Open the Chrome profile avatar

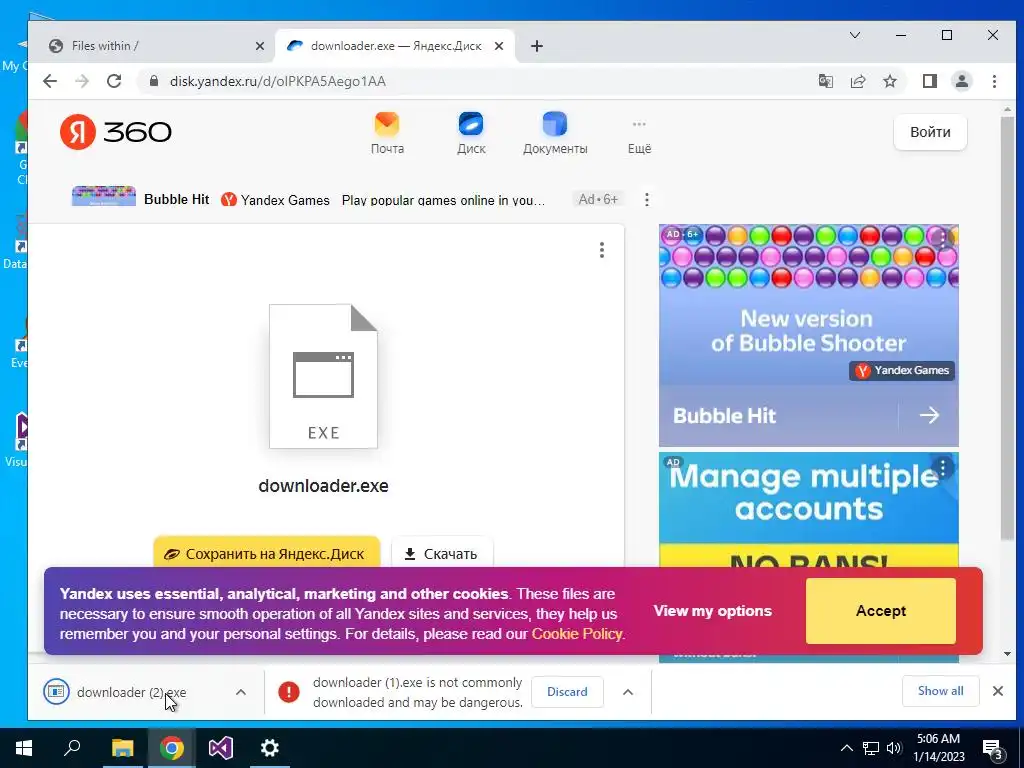[961, 81]
